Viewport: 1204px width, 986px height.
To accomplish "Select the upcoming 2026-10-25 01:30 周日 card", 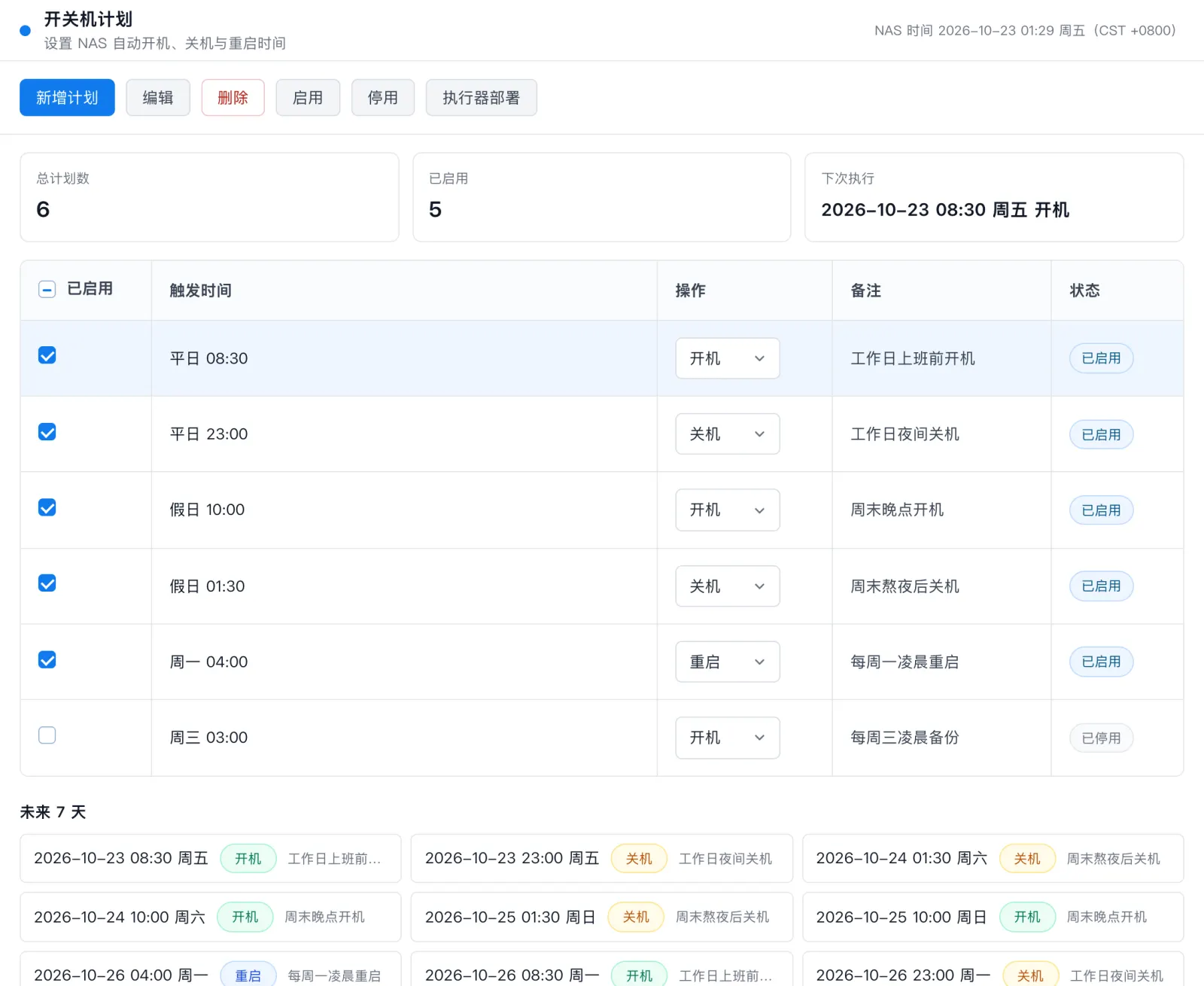I will tap(602, 917).
